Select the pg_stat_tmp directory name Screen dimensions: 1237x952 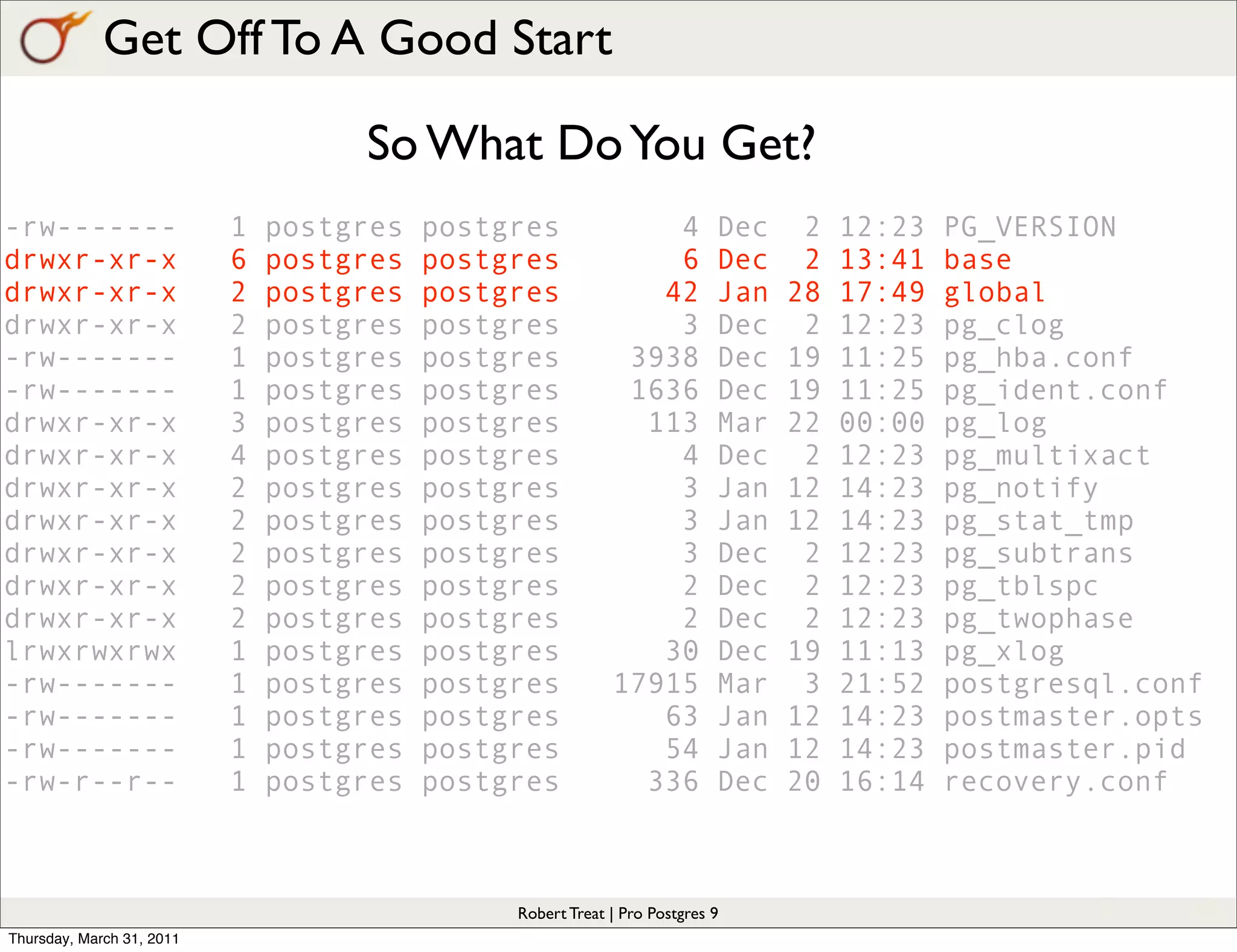click(1039, 521)
